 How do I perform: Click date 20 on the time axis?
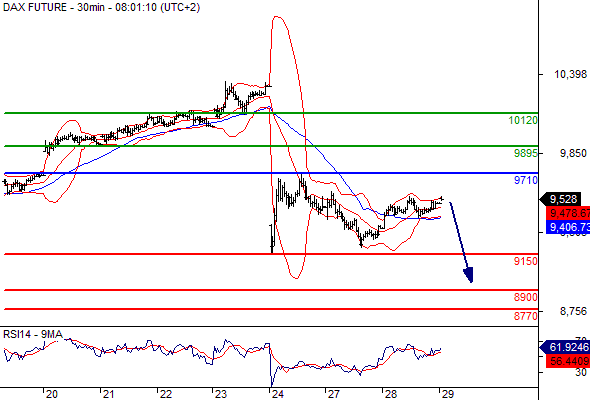point(52,394)
